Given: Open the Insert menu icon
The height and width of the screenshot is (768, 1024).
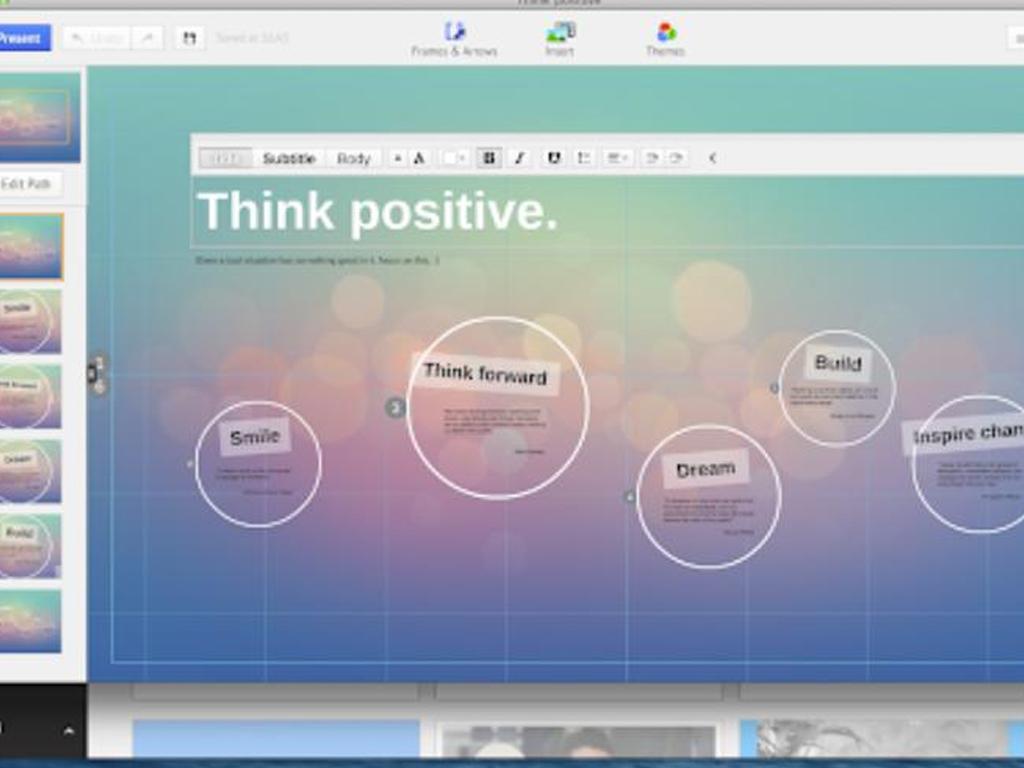Looking at the screenshot, I should point(559,38).
